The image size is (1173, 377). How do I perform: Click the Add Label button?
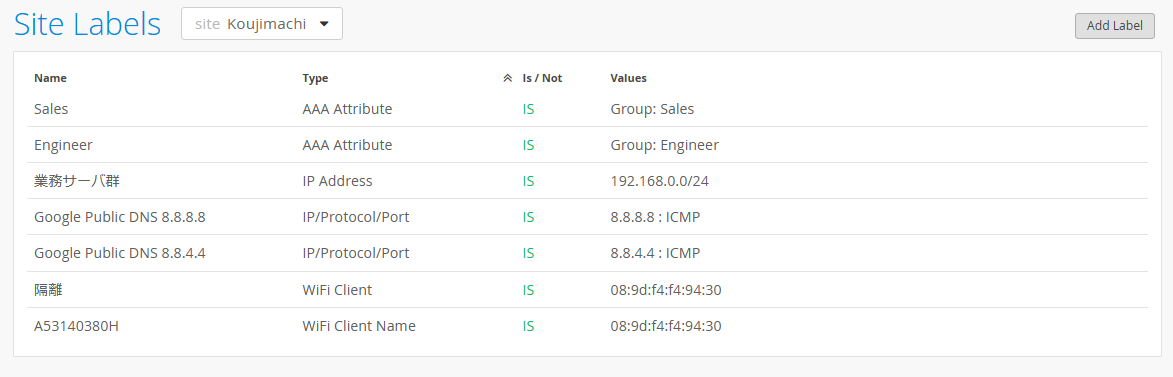pos(1115,25)
